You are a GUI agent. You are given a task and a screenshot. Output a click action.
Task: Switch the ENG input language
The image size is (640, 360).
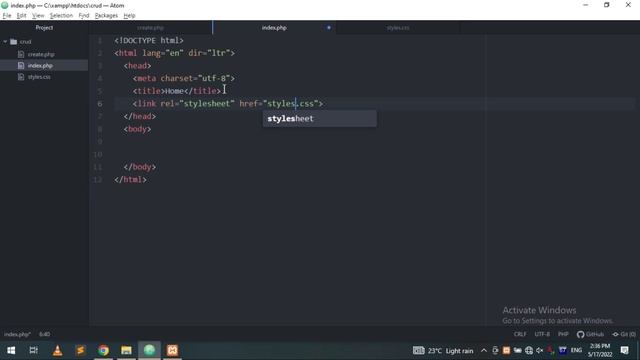click(576, 351)
